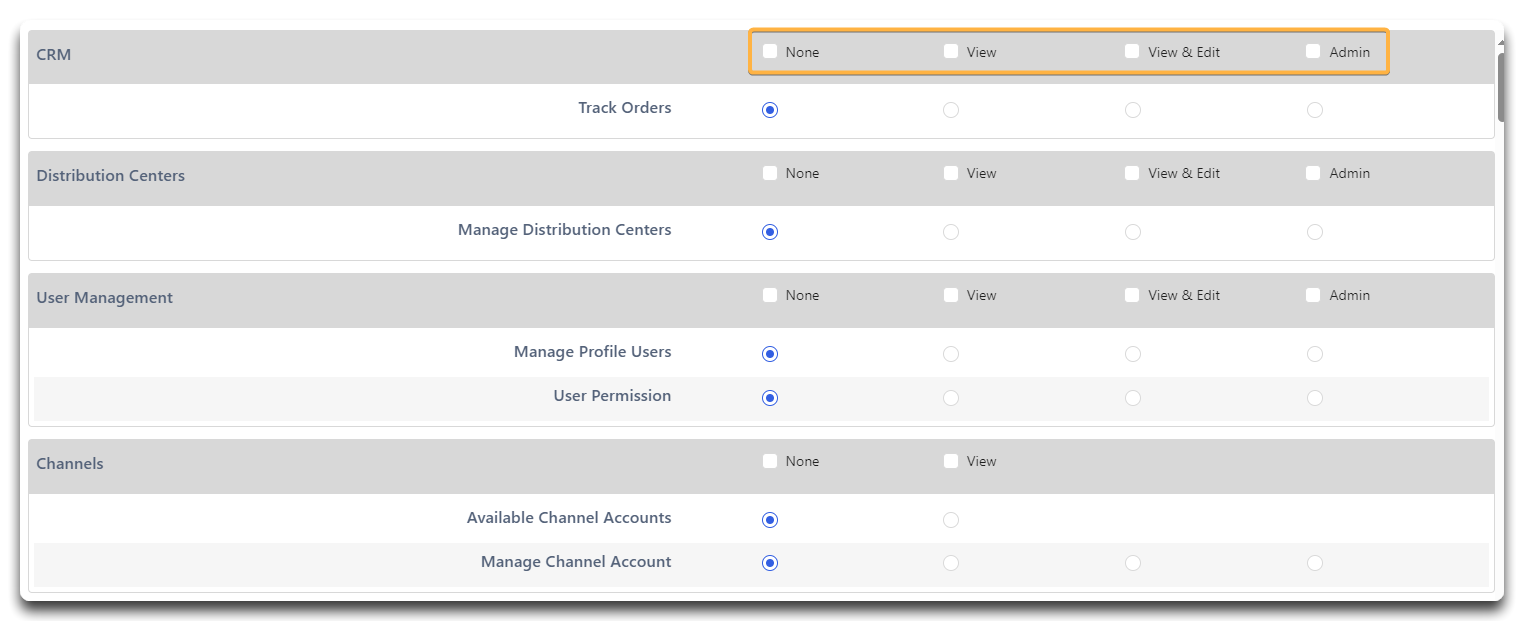Screen dimensions: 1524x621
Task: Select Admin for User Permission
Action: point(1315,398)
